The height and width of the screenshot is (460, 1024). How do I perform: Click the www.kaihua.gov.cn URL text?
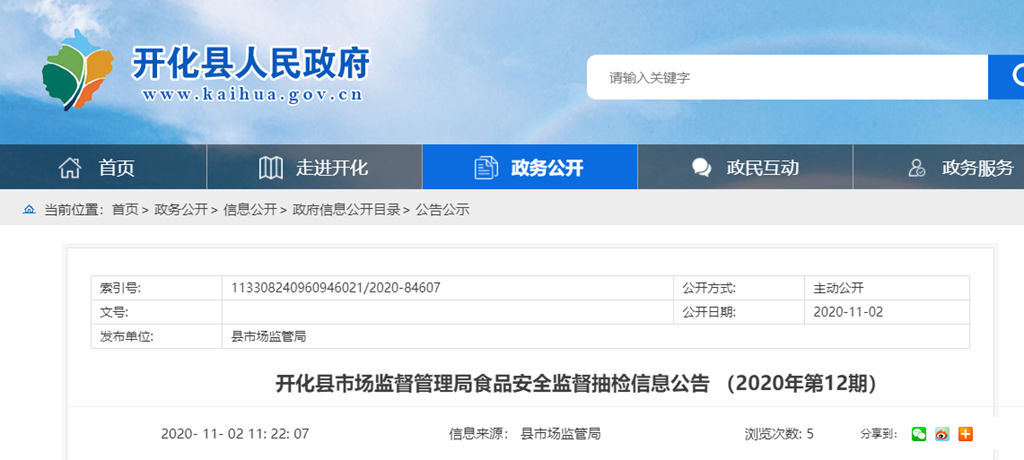click(x=252, y=95)
